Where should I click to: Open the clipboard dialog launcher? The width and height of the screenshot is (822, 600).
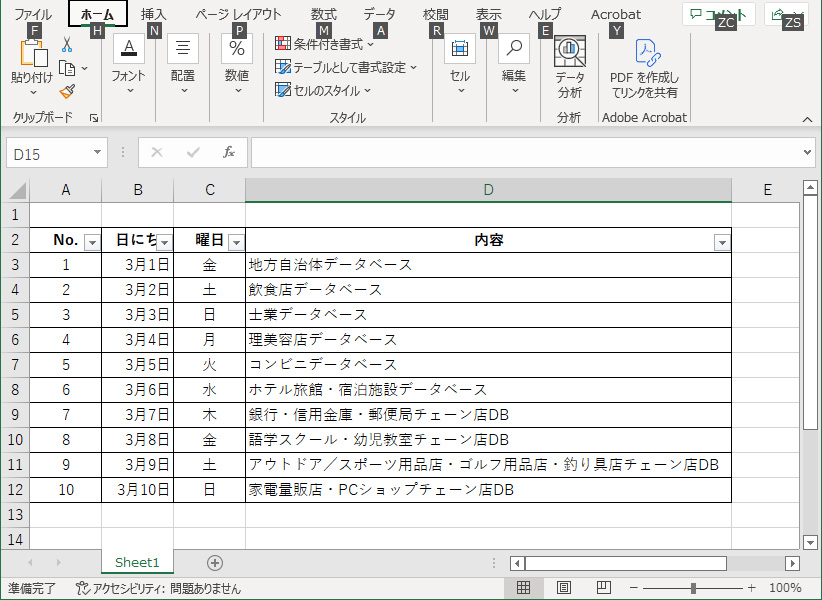(x=94, y=118)
